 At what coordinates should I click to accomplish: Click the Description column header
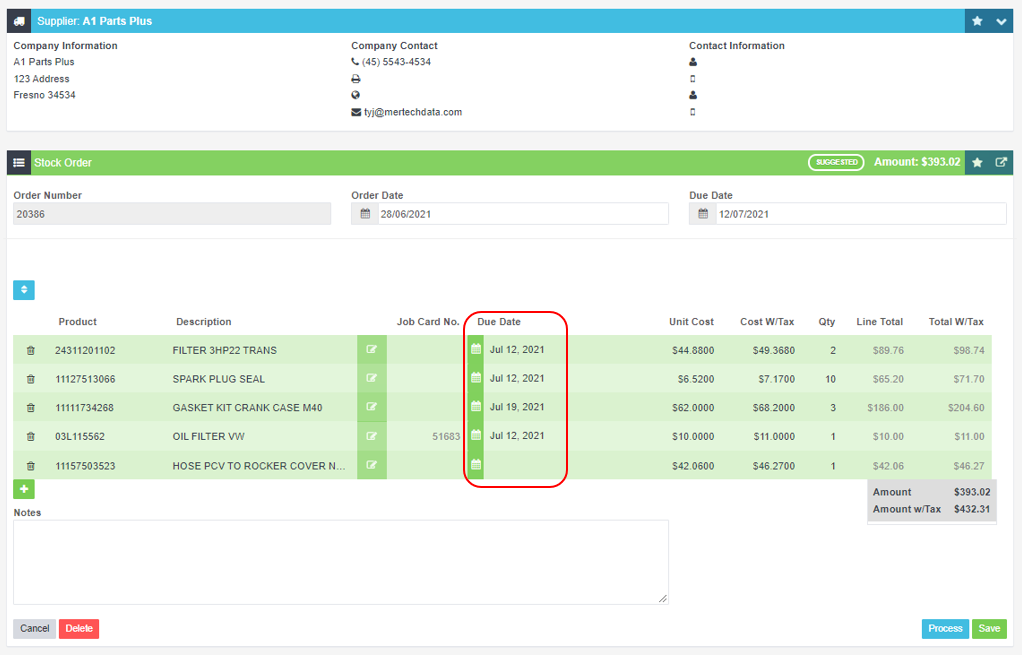tap(203, 321)
